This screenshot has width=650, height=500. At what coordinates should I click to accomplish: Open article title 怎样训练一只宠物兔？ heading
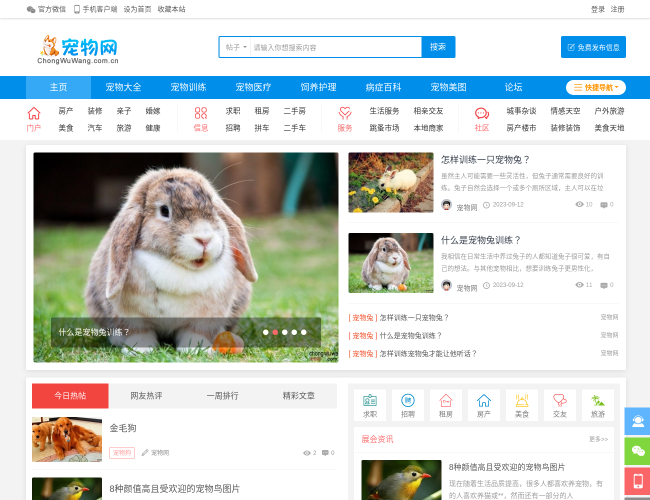click(x=485, y=160)
